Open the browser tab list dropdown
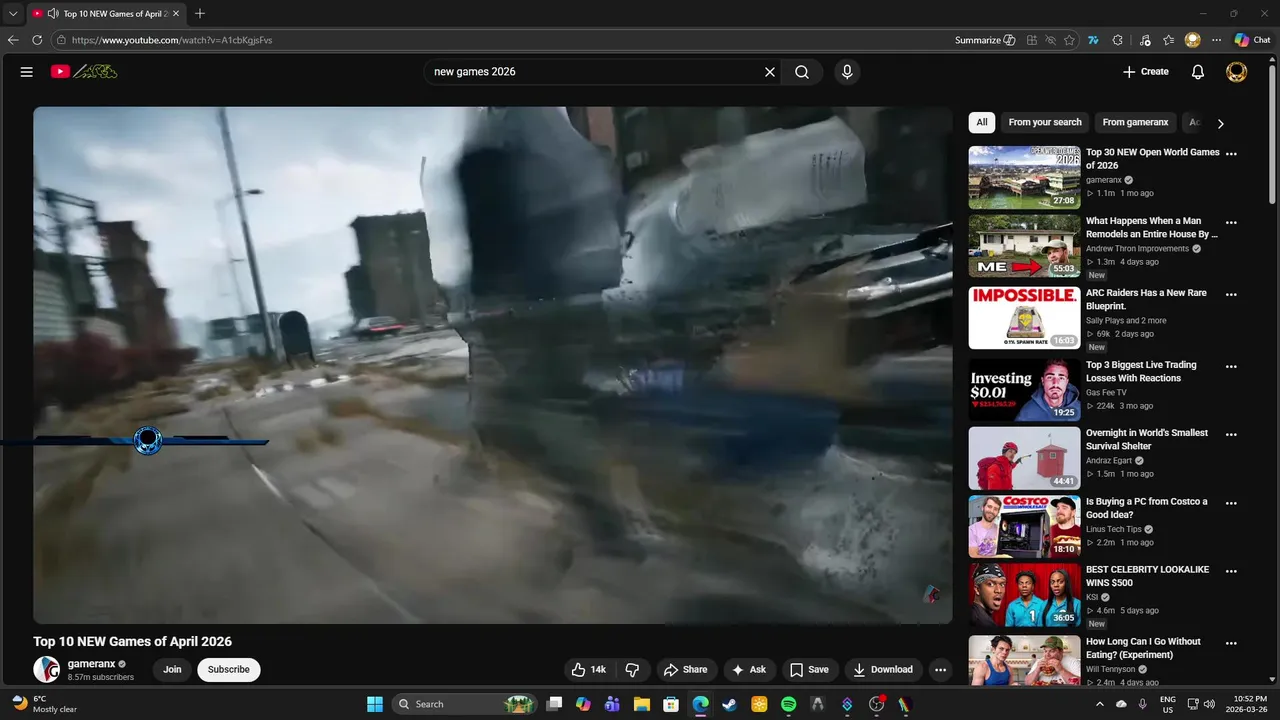This screenshot has height=720, width=1280. coord(13,14)
